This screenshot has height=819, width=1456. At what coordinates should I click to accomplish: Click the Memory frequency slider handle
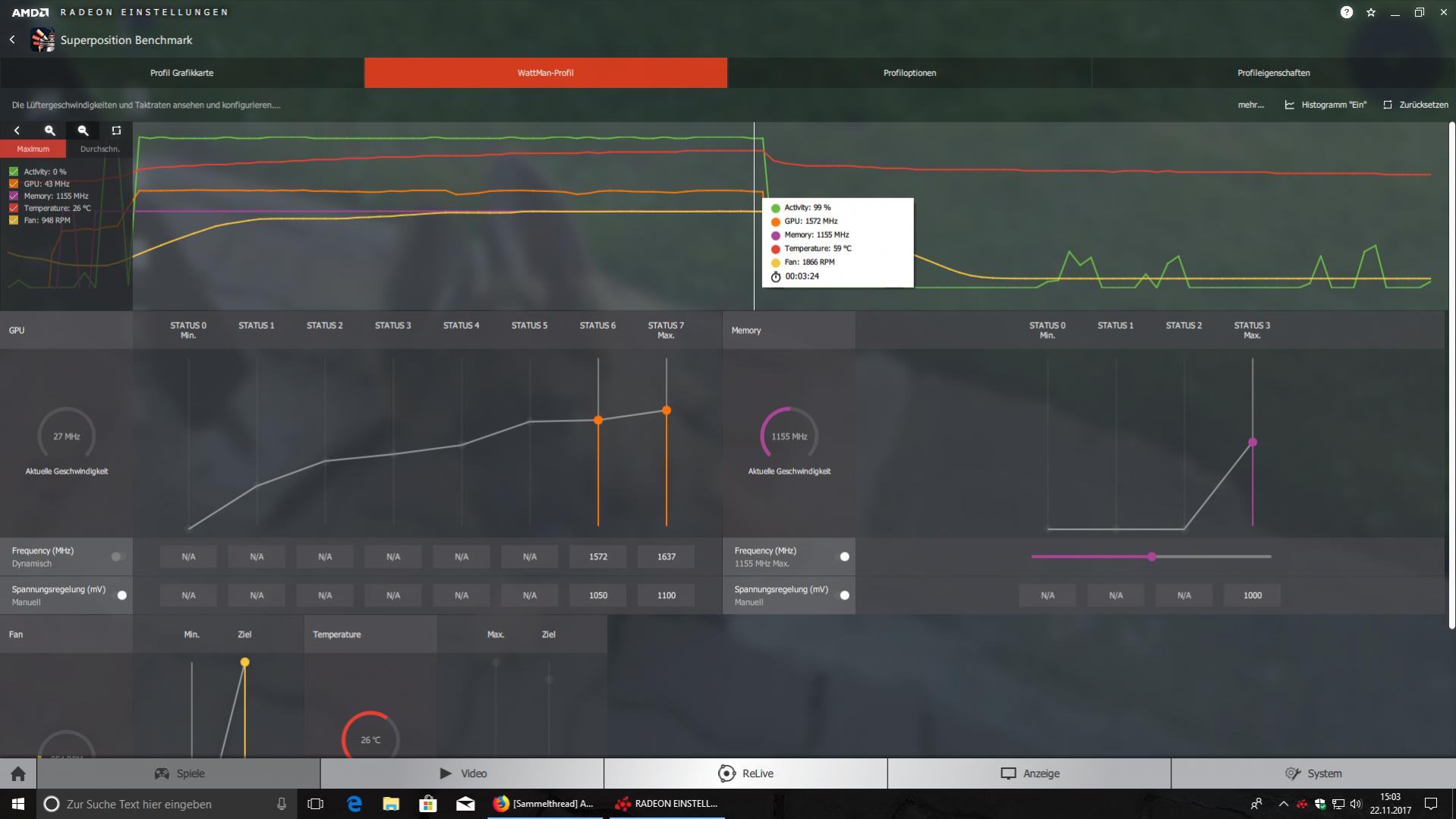click(1152, 556)
